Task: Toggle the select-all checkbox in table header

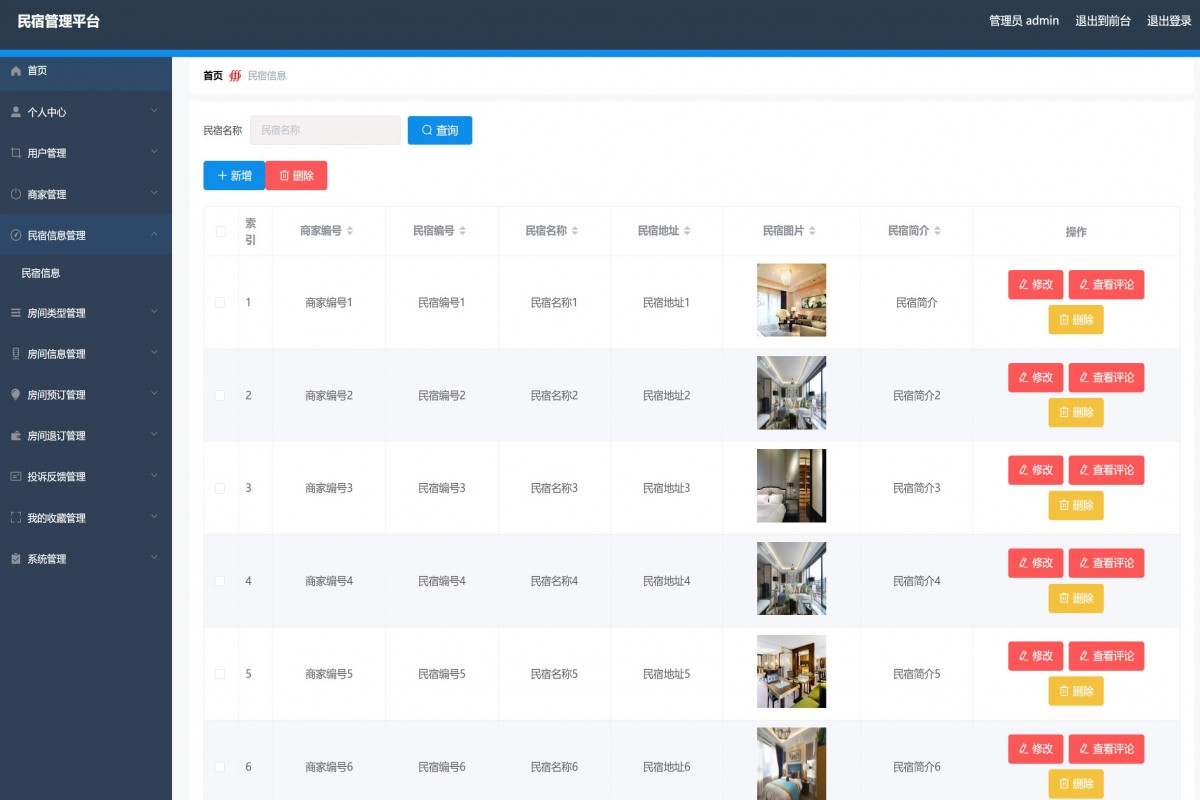Action: click(220, 230)
